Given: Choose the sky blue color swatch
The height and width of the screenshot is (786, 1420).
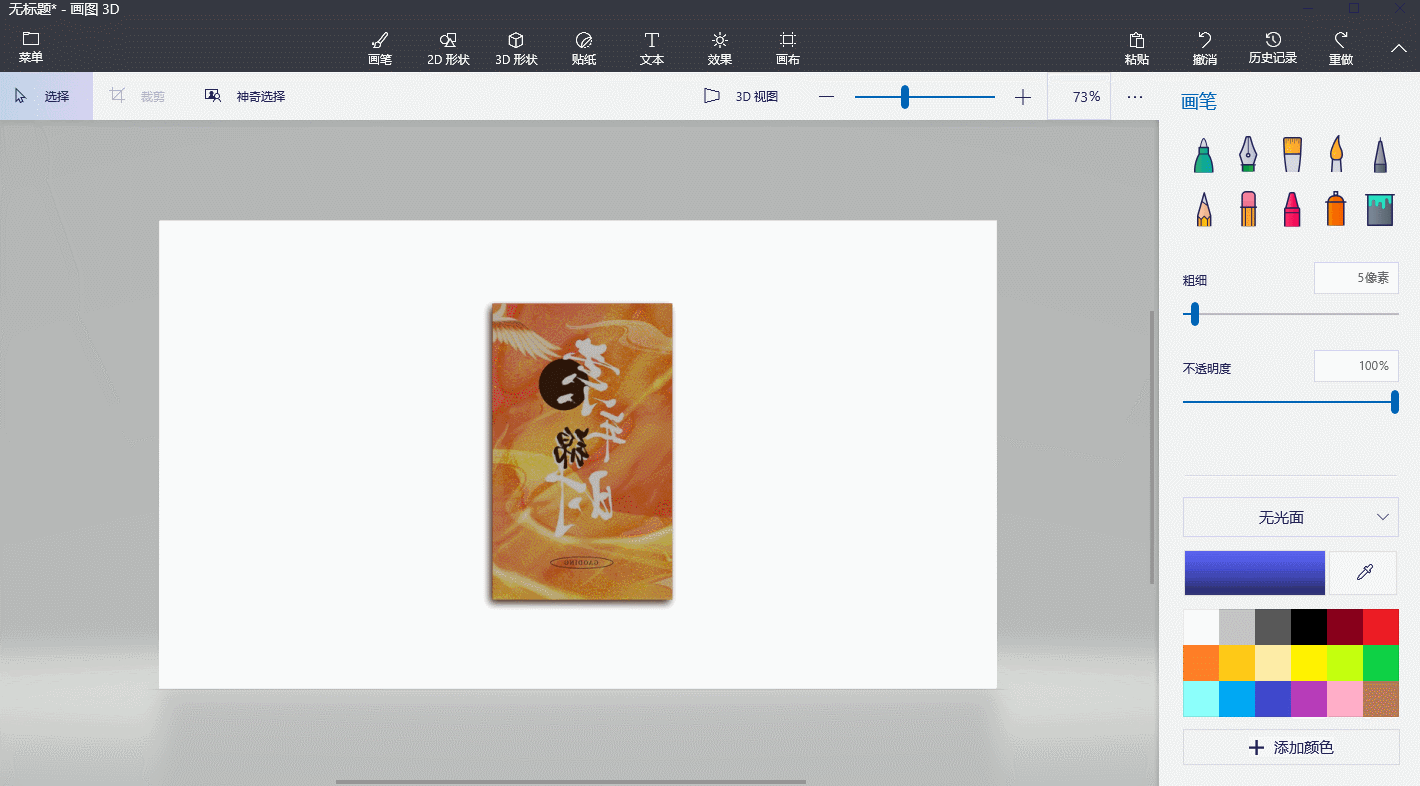Looking at the screenshot, I should pos(1237,699).
